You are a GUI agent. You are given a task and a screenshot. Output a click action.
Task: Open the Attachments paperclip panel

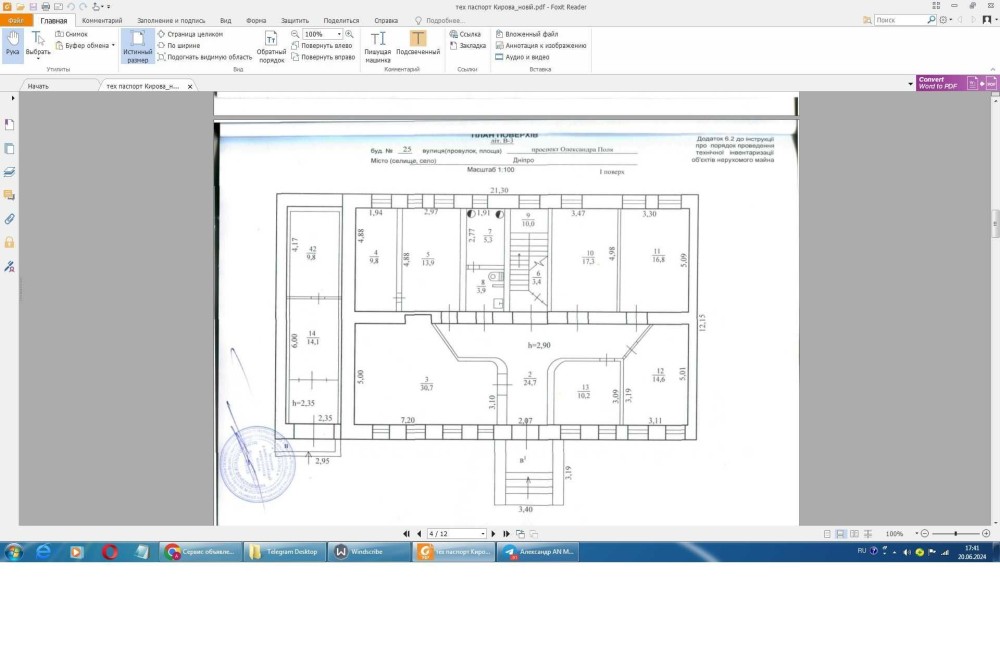coord(10,219)
